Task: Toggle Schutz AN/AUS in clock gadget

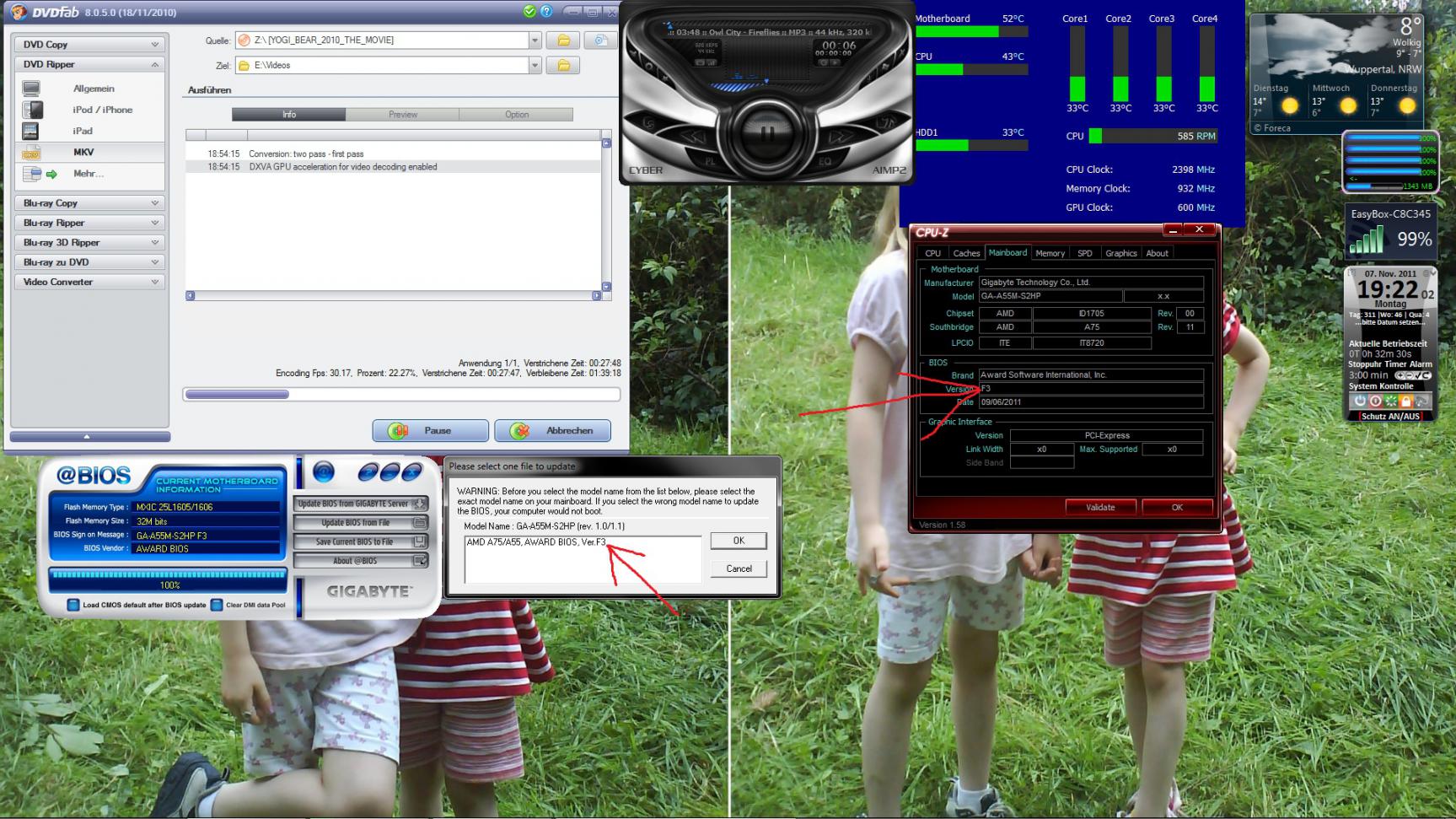Action: tap(1390, 416)
